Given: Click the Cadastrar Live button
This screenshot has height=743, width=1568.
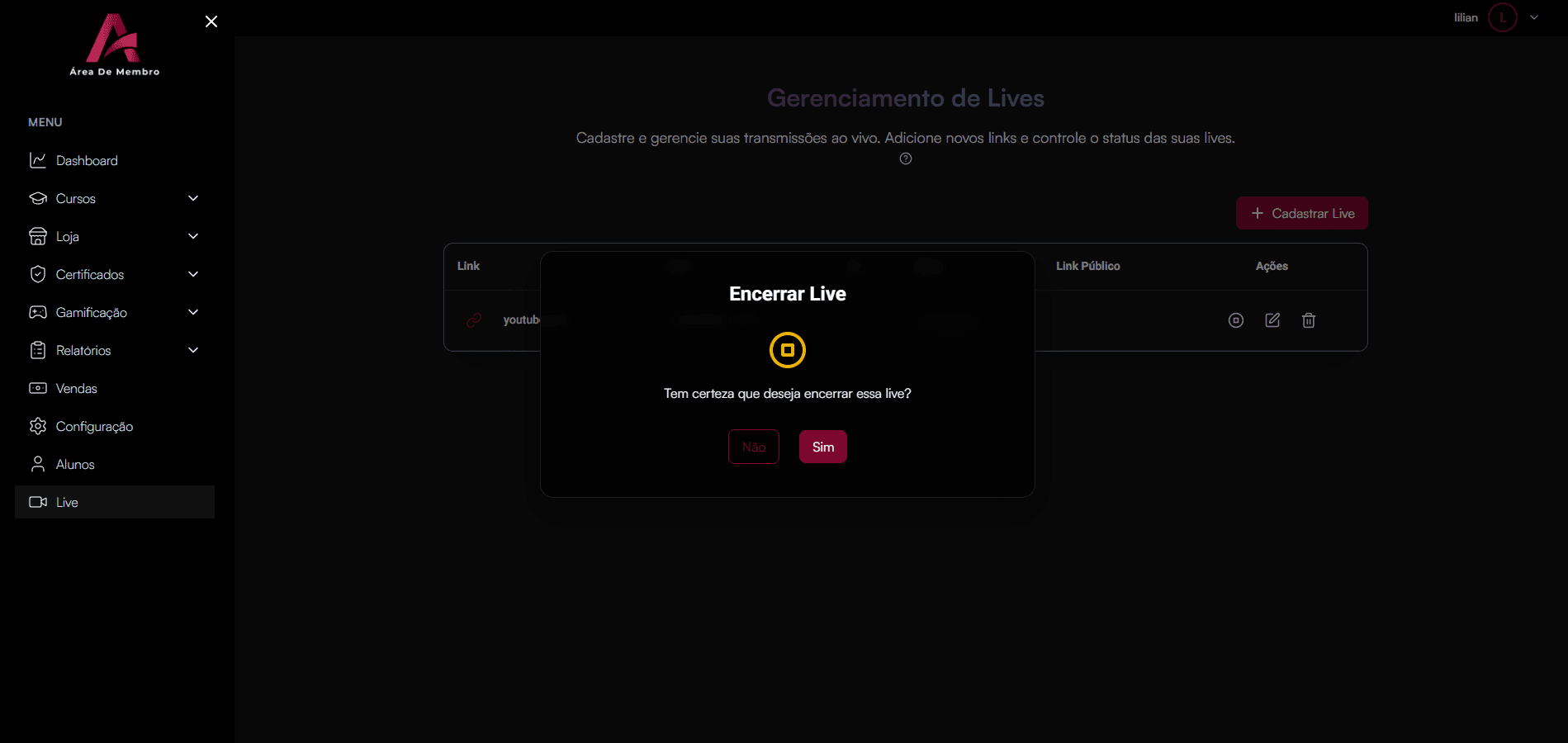Looking at the screenshot, I should (1301, 213).
